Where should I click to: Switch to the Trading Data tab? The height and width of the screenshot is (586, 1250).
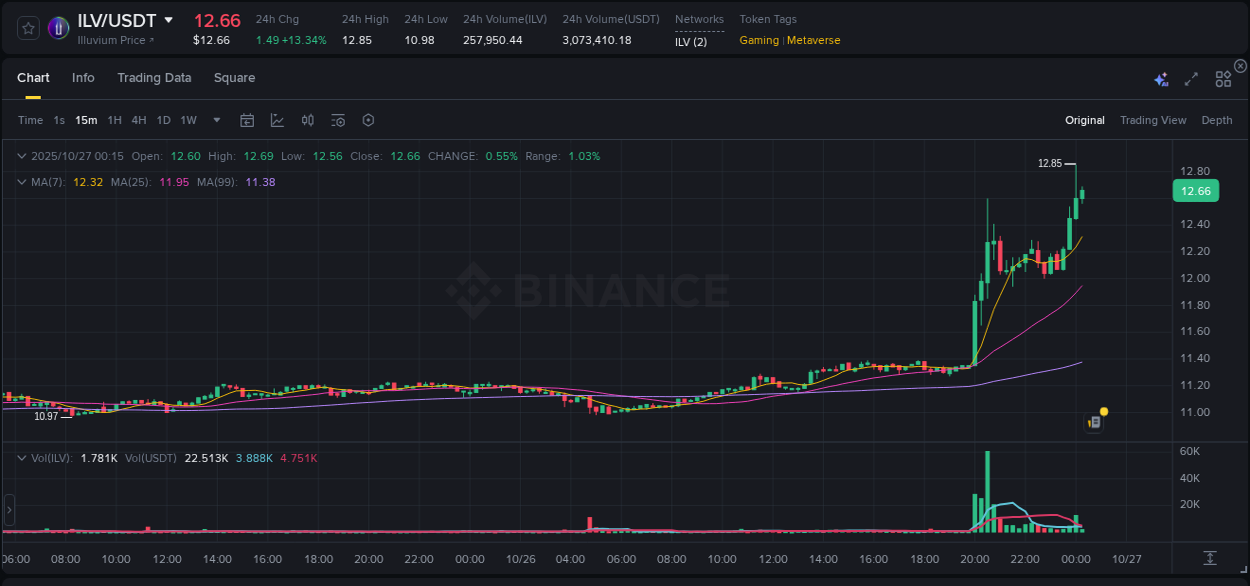tap(154, 78)
